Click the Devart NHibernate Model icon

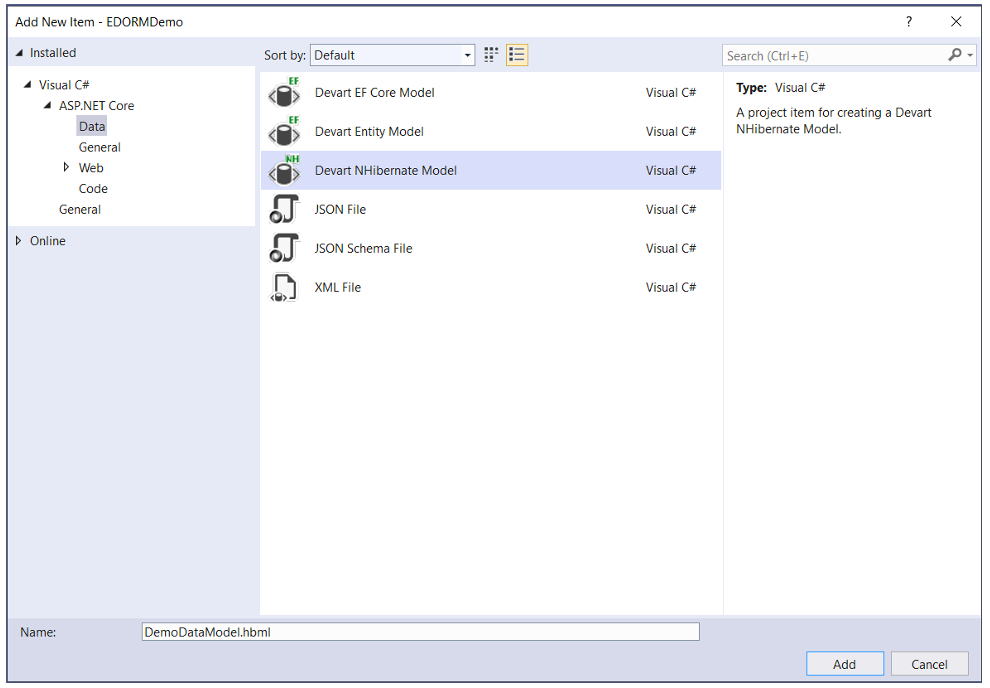coord(284,171)
